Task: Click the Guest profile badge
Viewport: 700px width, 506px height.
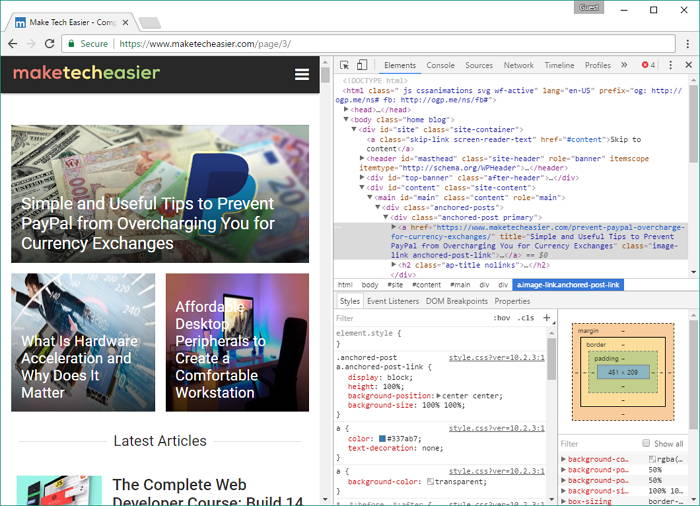Action: [x=589, y=8]
